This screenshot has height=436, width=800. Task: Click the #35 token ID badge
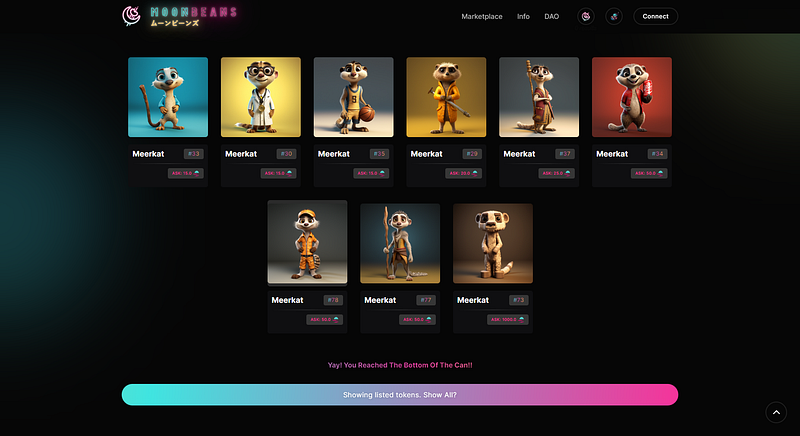coord(379,153)
